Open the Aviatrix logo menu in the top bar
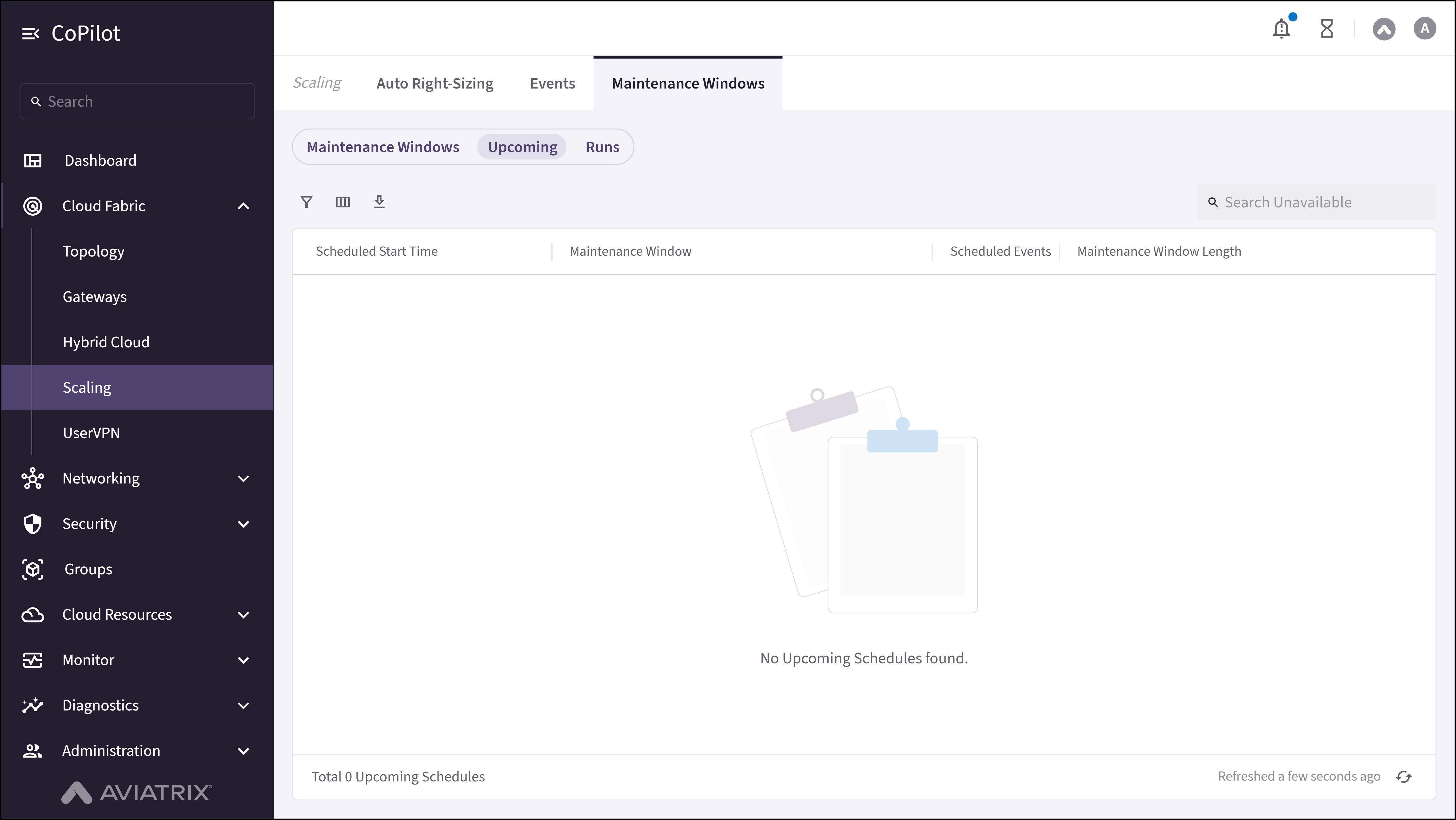This screenshot has width=1456, height=820. [x=1384, y=29]
